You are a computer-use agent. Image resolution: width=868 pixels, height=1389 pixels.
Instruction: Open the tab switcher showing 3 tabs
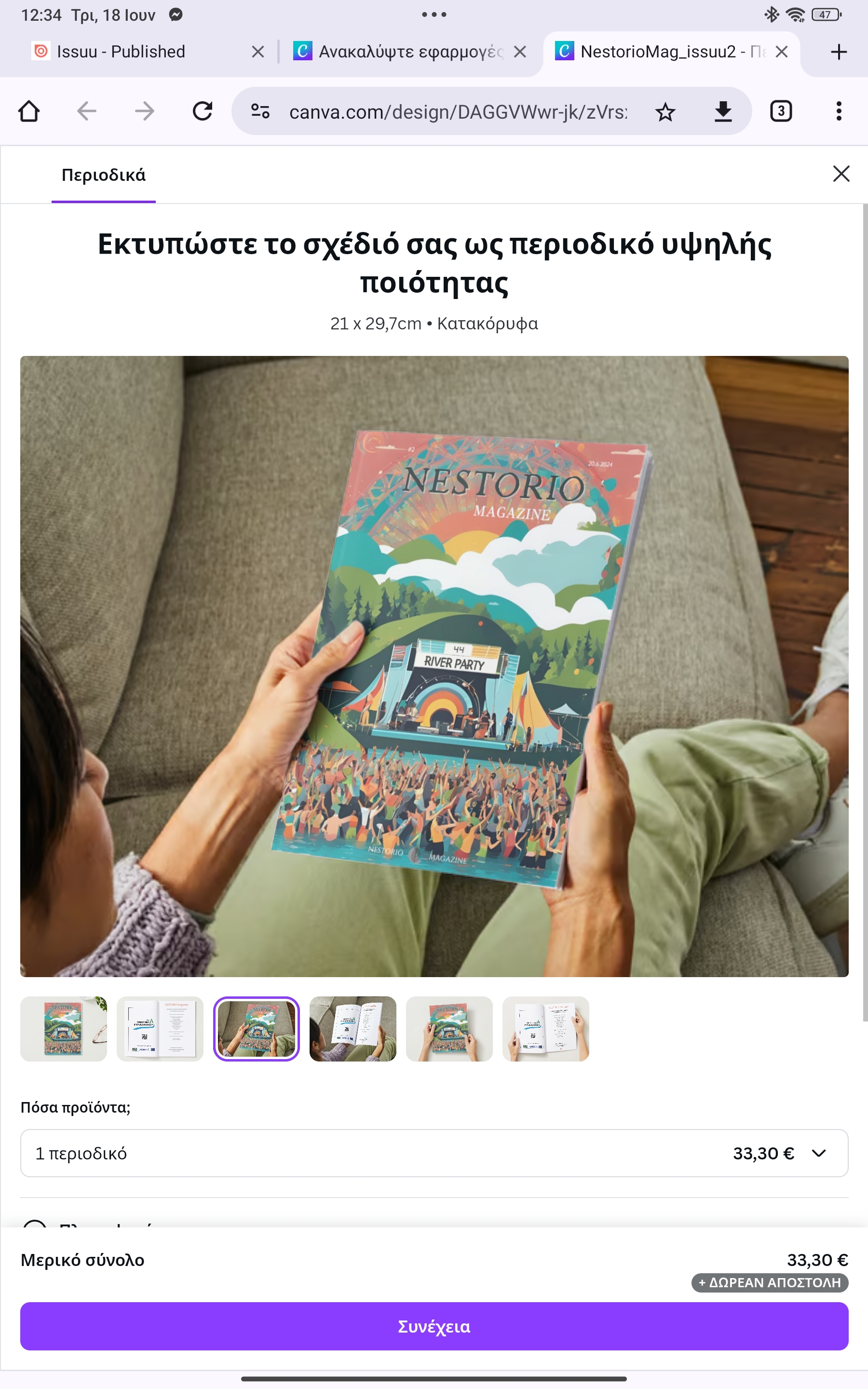[x=781, y=111]
